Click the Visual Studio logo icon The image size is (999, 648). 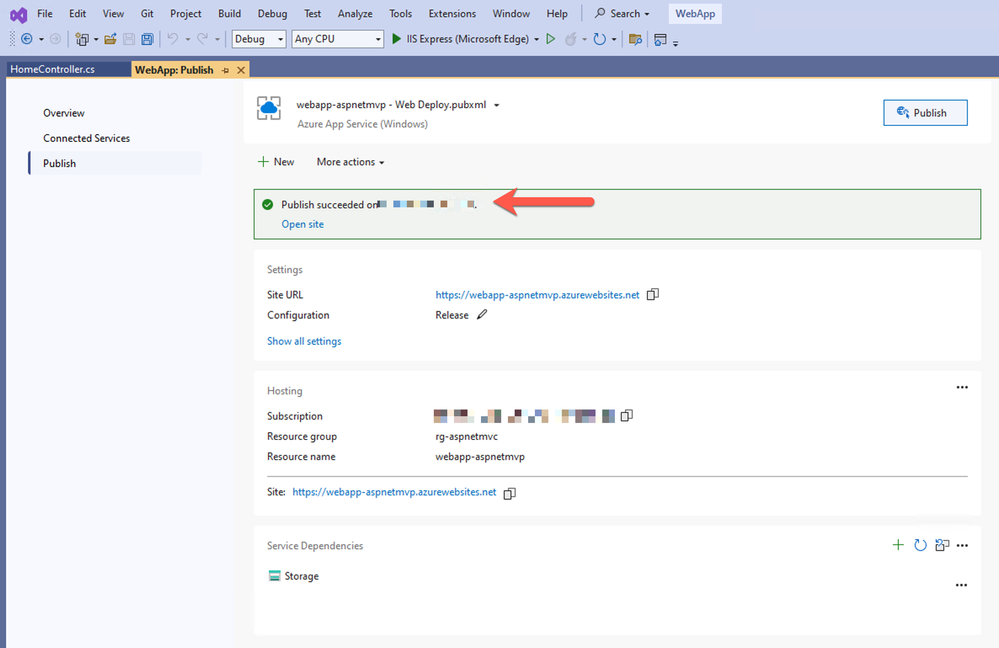point(18,15)
